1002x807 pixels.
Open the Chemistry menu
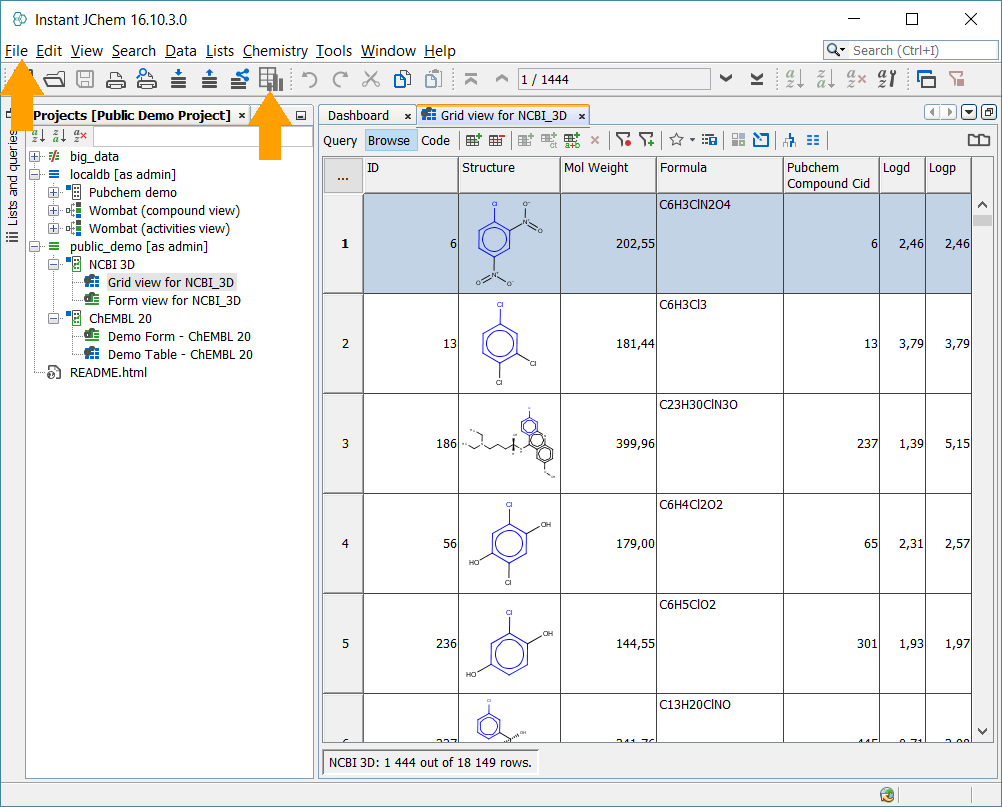275,51
